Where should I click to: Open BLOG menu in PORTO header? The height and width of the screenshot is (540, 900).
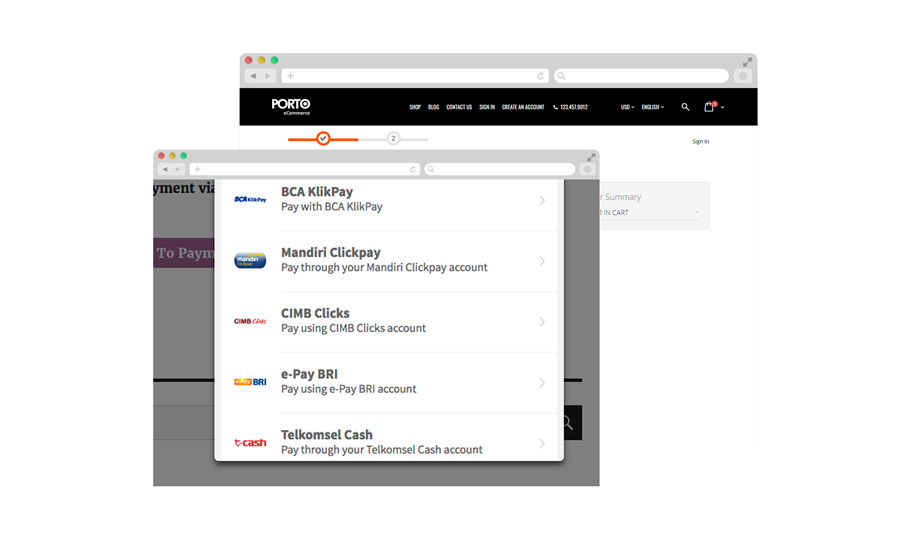click(x=433, y=107)
